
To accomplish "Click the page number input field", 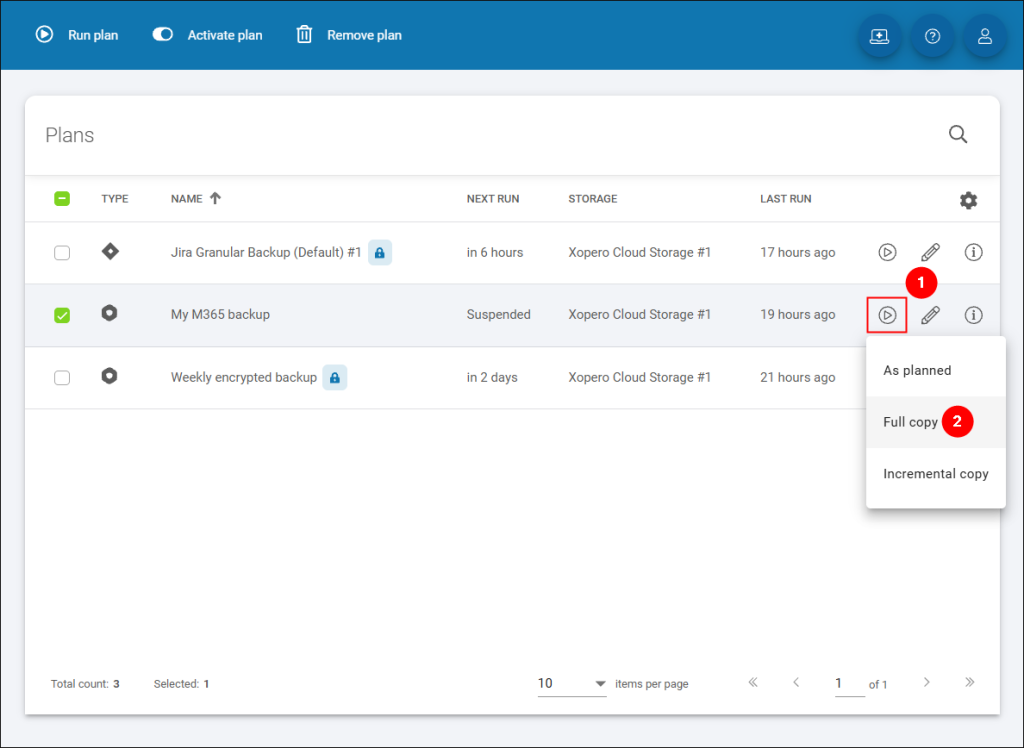I will tap(850, 684).
